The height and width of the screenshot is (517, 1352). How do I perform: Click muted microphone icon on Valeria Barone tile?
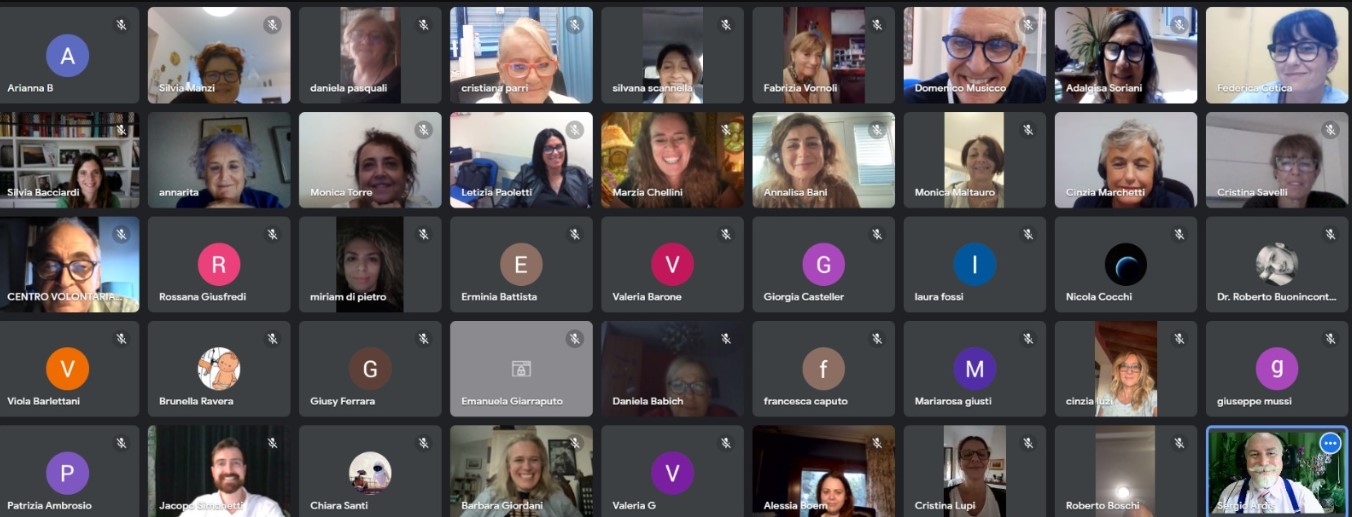pos(725,234)
